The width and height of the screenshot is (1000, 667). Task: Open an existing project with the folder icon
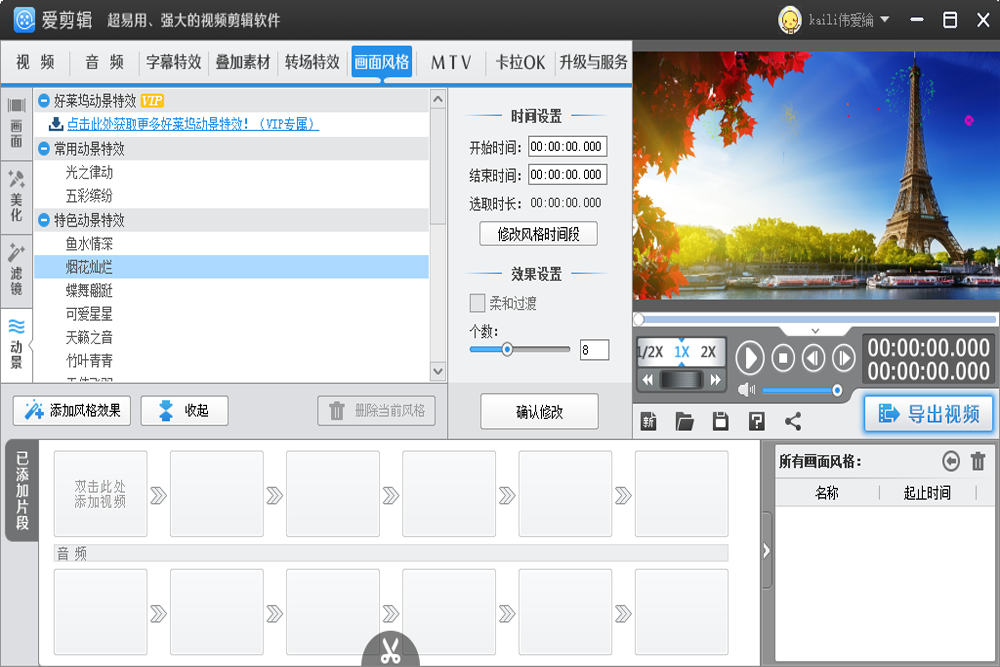click(685, 421)
